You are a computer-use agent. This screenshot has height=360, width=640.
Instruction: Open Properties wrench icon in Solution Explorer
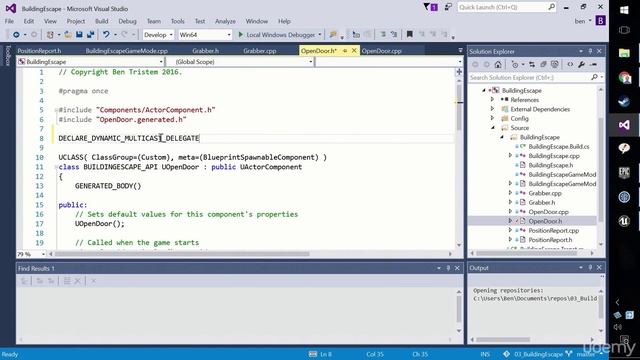click(582, 64)
